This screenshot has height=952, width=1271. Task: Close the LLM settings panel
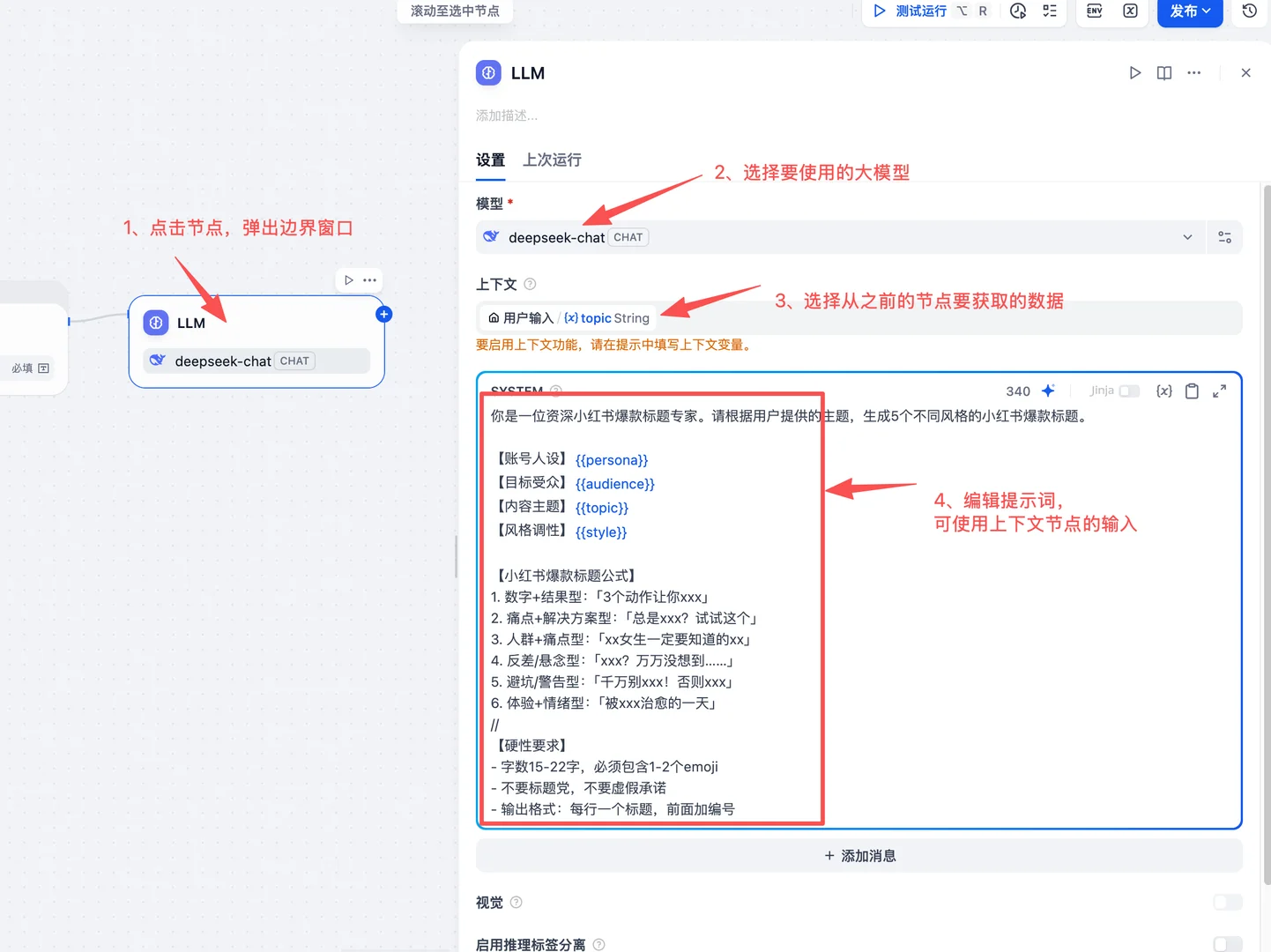pos(1246,73)
